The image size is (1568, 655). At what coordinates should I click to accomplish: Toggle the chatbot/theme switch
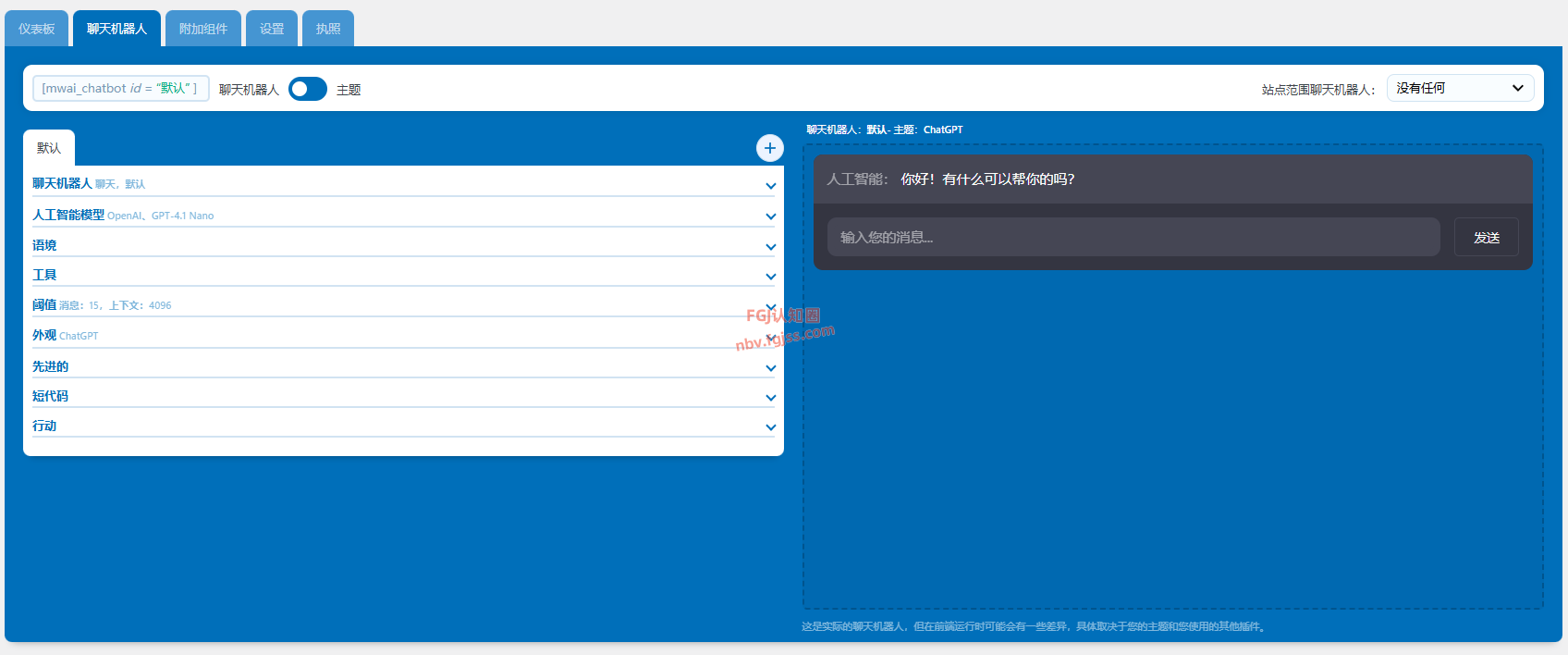(308, 89)
